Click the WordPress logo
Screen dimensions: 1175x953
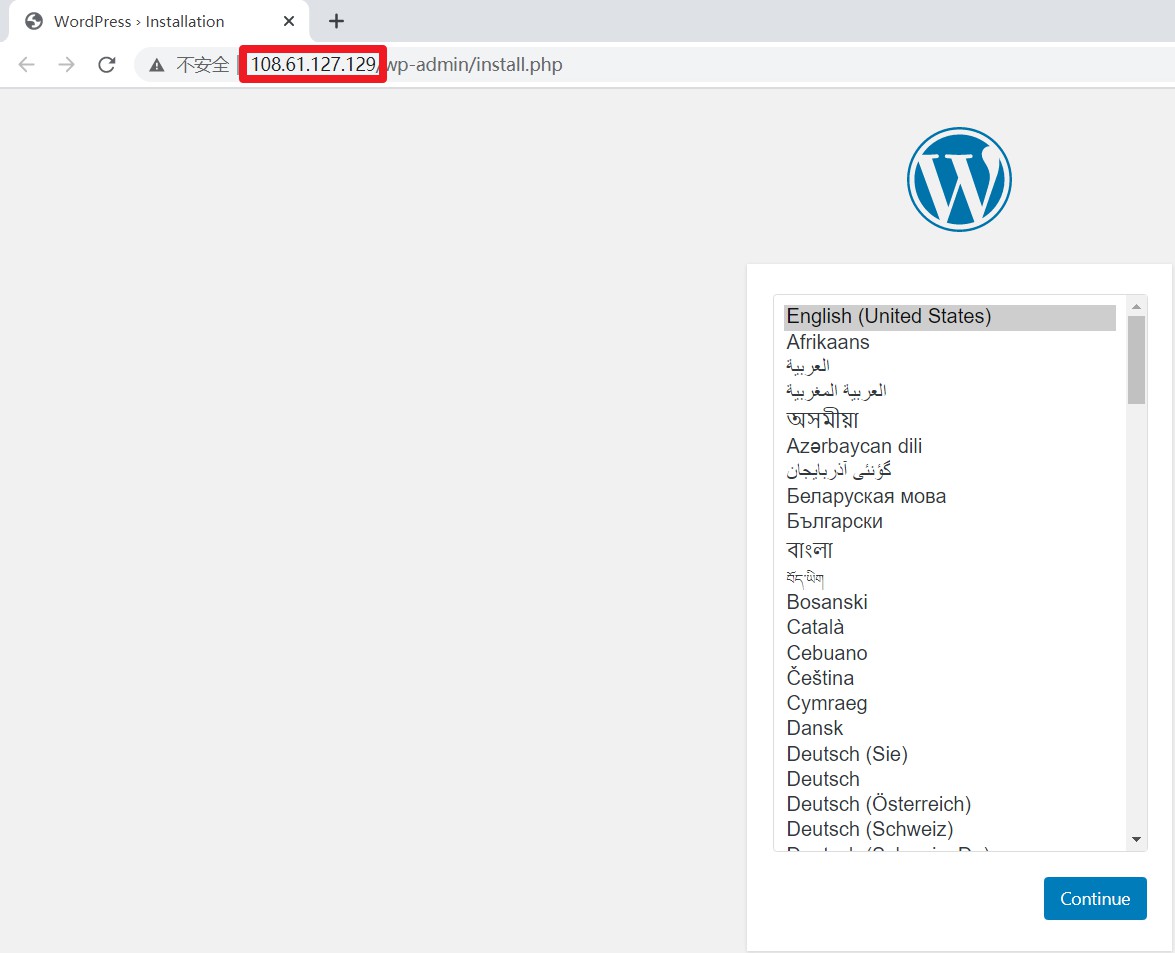click(x=959, y=179)
